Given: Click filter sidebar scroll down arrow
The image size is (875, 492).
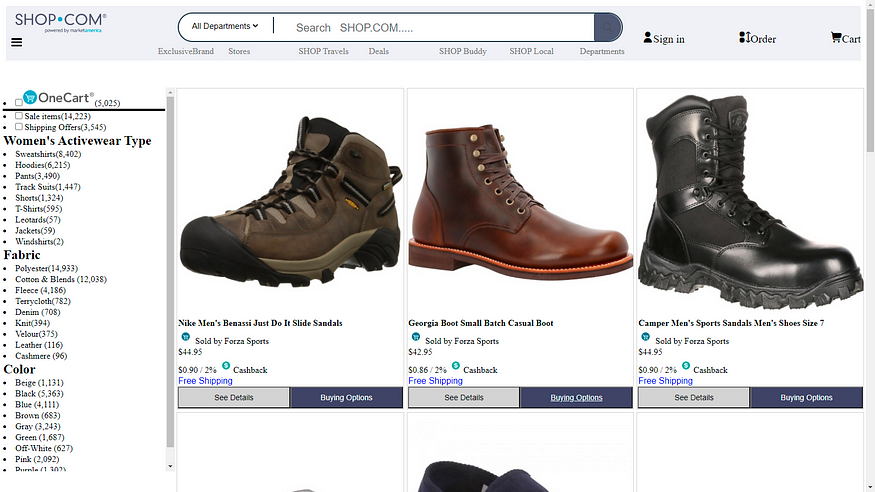Looking at the screenshot, I should coord(170,466).
